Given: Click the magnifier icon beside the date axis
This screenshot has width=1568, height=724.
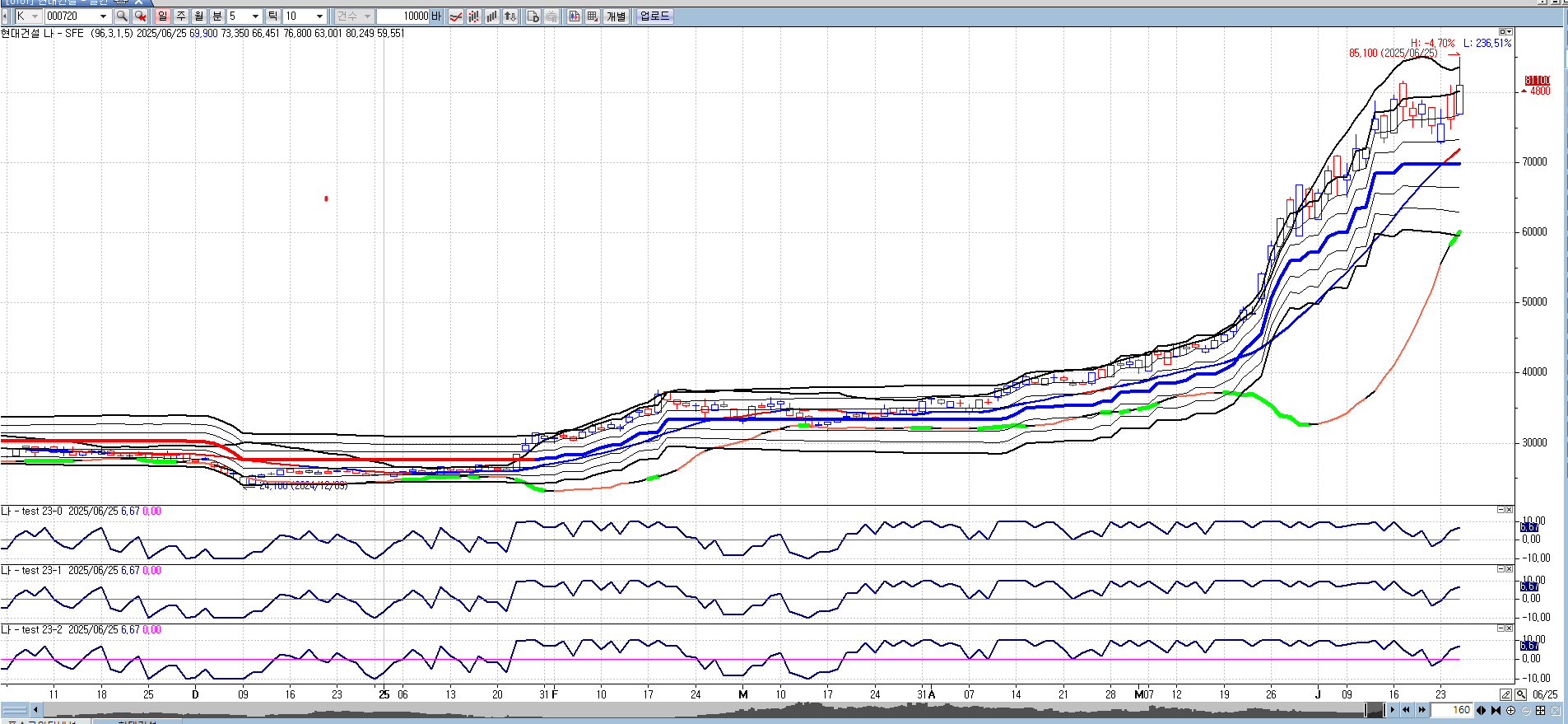Looking at the screenshot, I should point(1520,695).
